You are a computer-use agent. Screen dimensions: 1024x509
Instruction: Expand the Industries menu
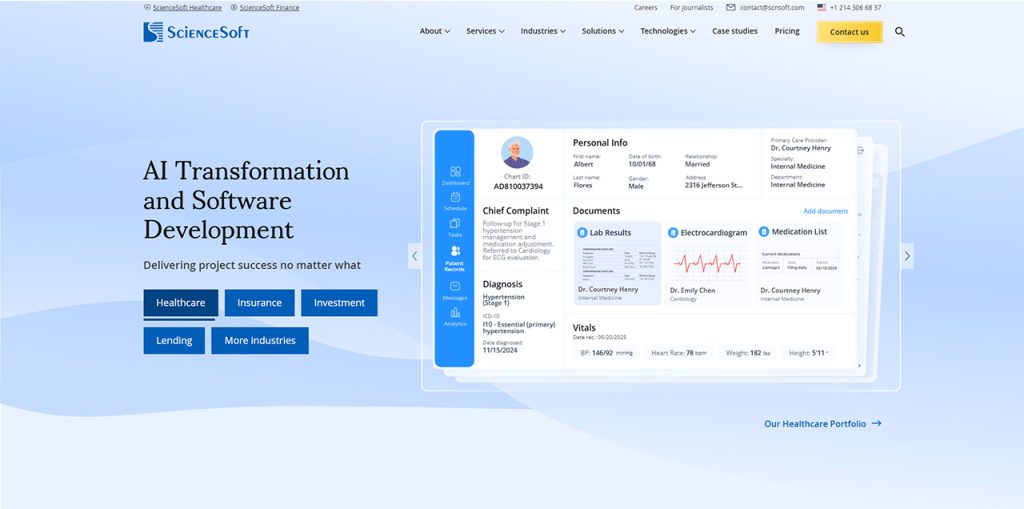[543, 31]
